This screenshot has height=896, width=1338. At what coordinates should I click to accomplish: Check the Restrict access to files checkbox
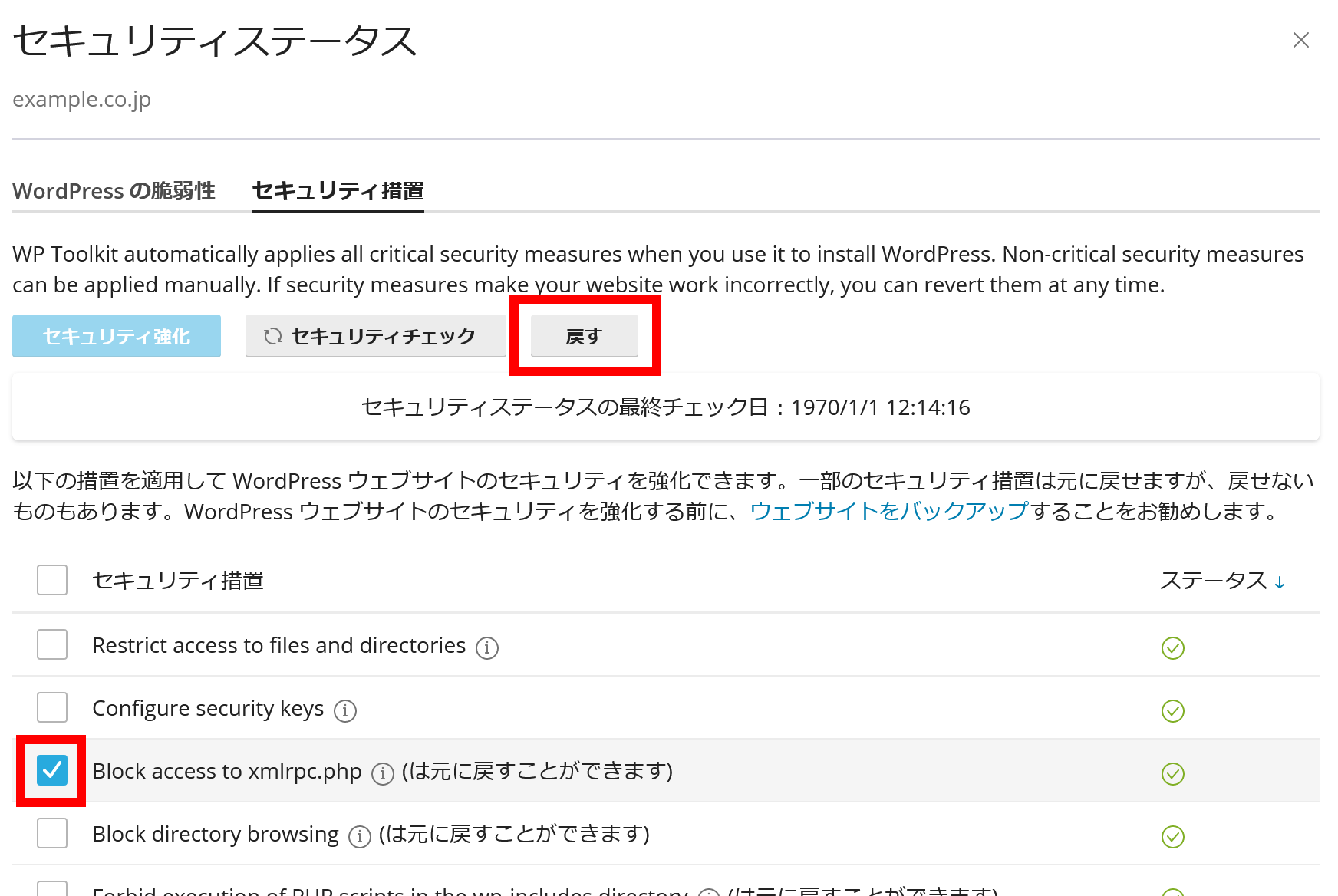[x=52, y=644]
